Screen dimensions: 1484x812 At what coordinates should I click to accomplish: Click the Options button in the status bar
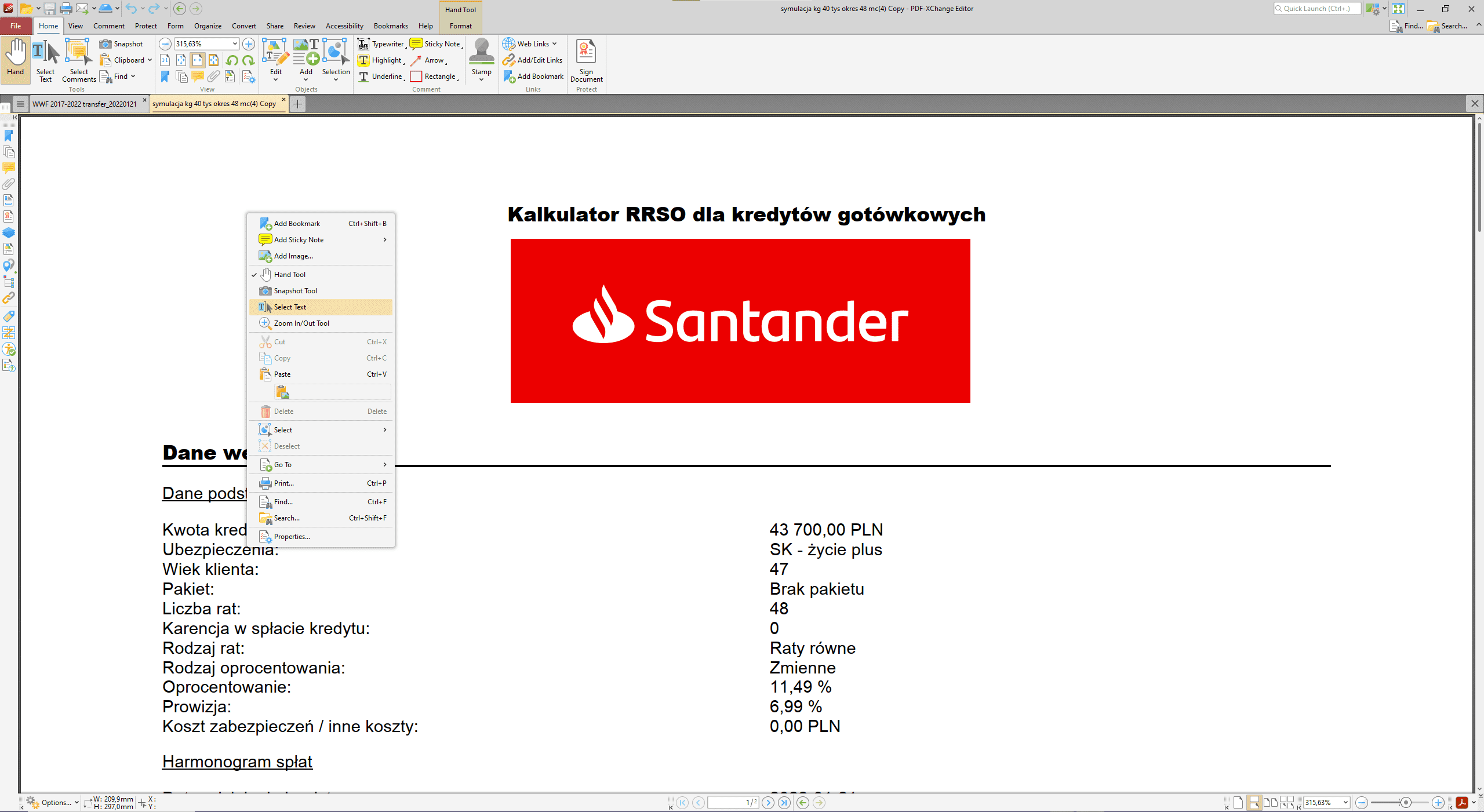click(x=56, y=802)
